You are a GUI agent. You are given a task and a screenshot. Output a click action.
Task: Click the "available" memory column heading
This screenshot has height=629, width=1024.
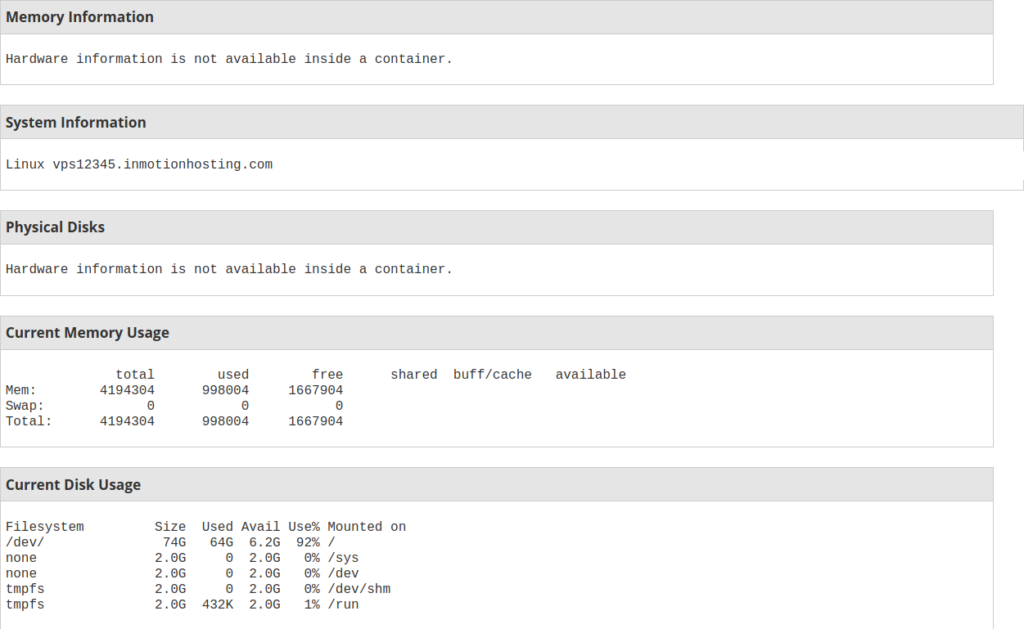click(590, 375)
